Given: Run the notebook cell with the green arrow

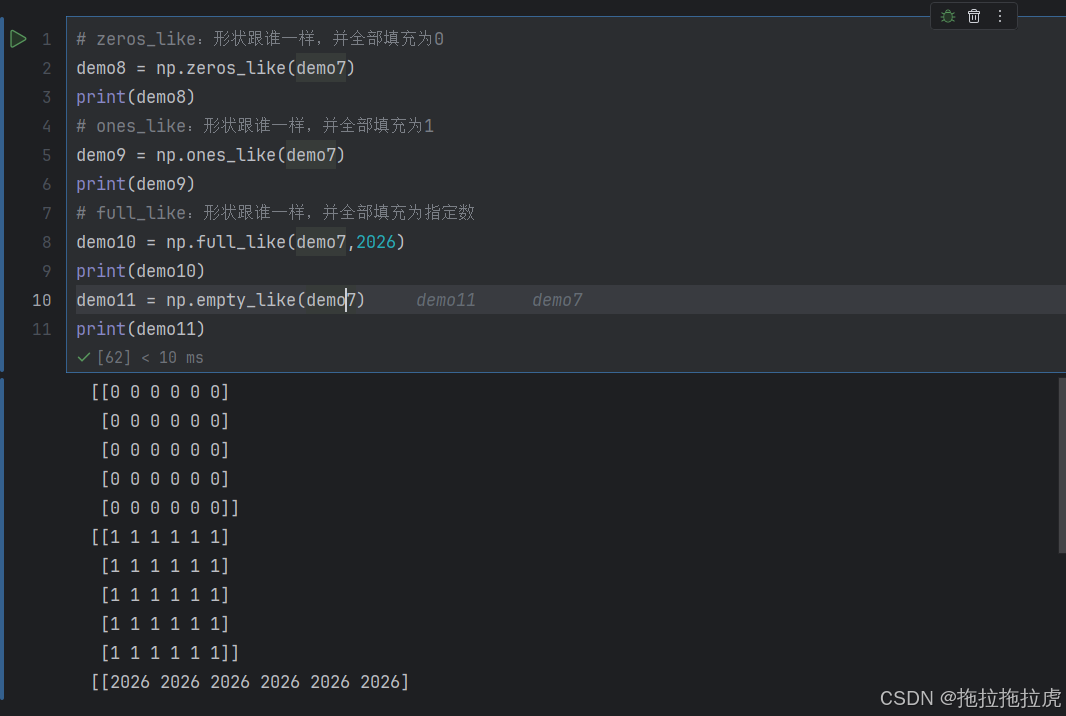Looking at the screenshot, I should (18, 39).
